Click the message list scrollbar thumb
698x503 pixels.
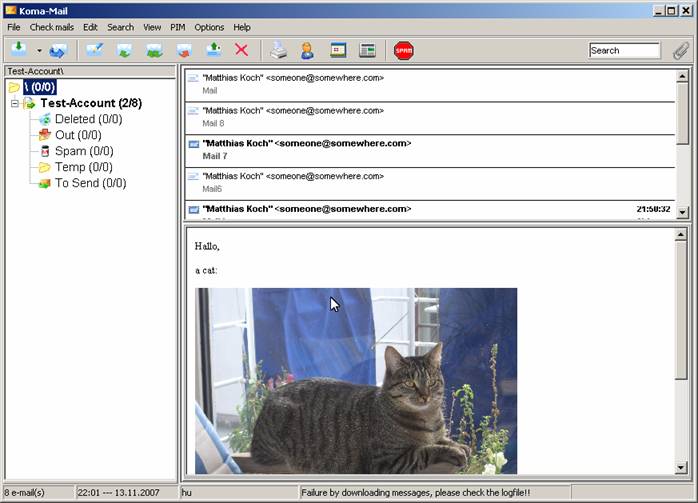[x=682, y=113]
